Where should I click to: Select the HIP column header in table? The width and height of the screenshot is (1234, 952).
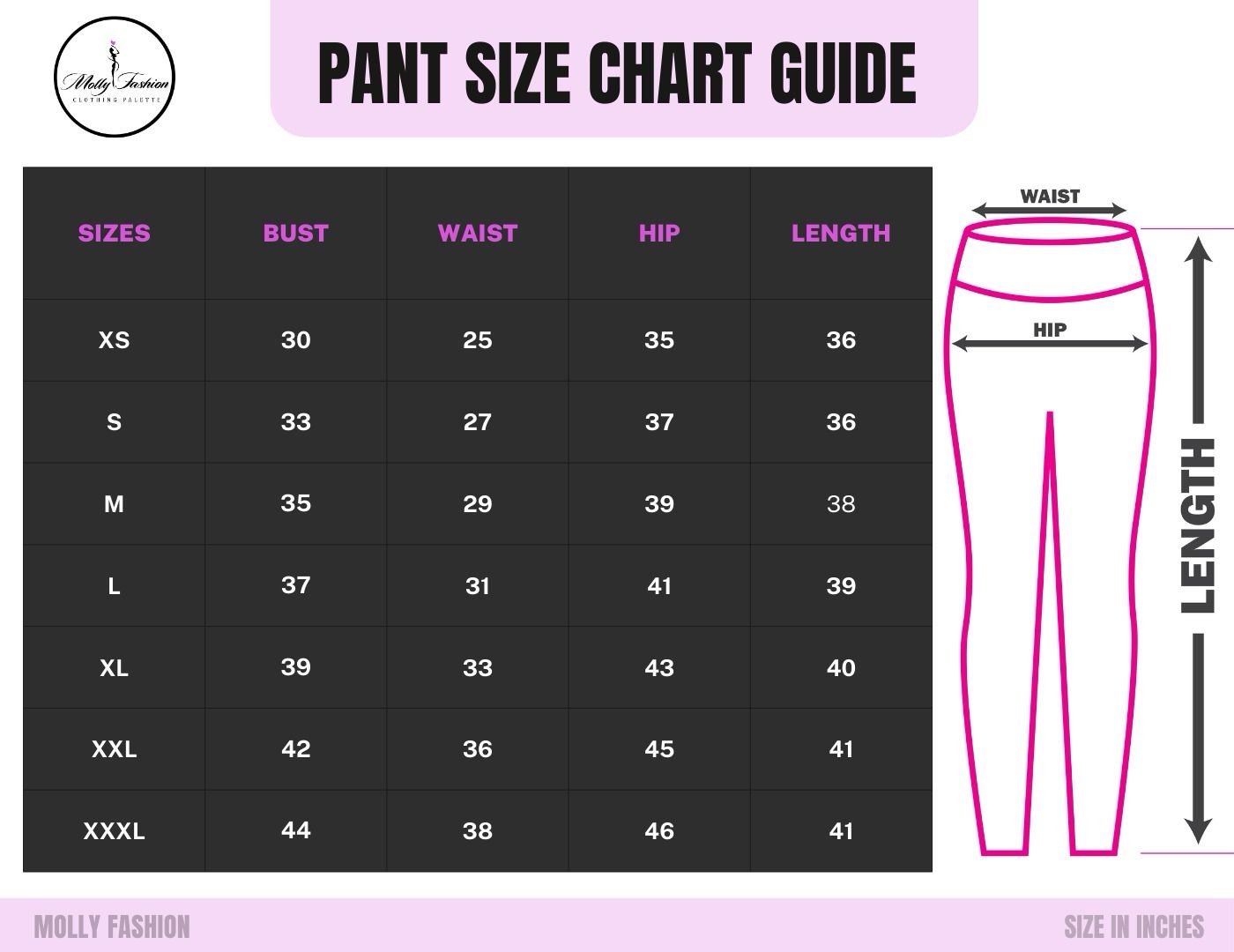pos(659,234)
